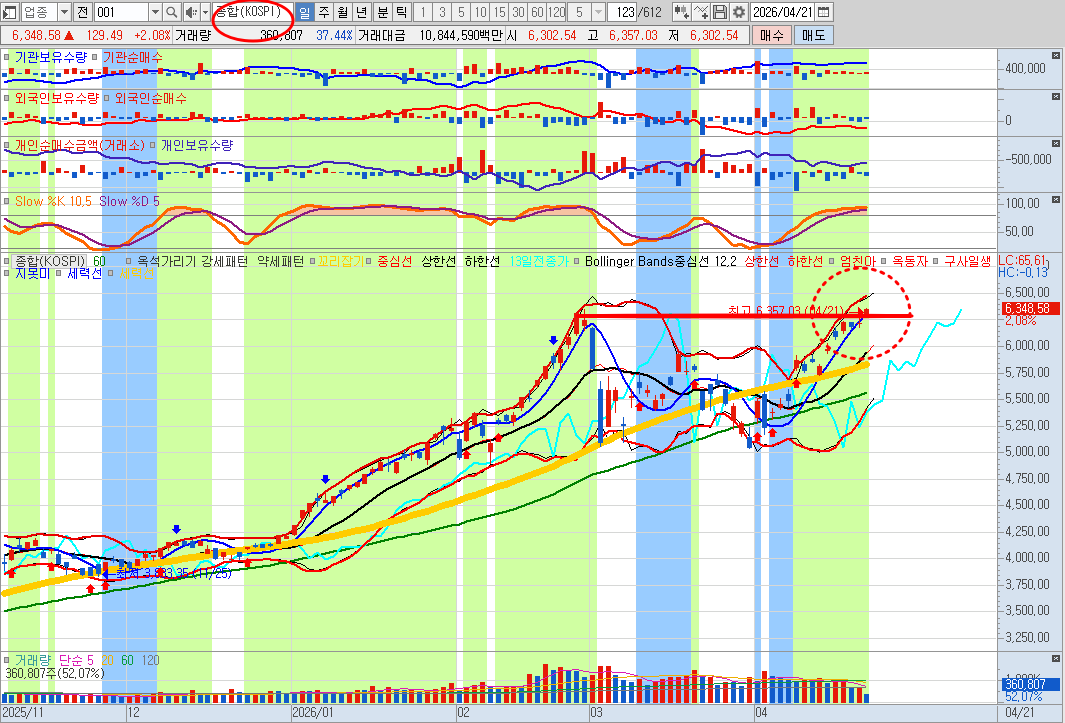Screen dimensions: 1065x723
Task: Select the 분 (minute) chart tab
Action: point(381,12)
